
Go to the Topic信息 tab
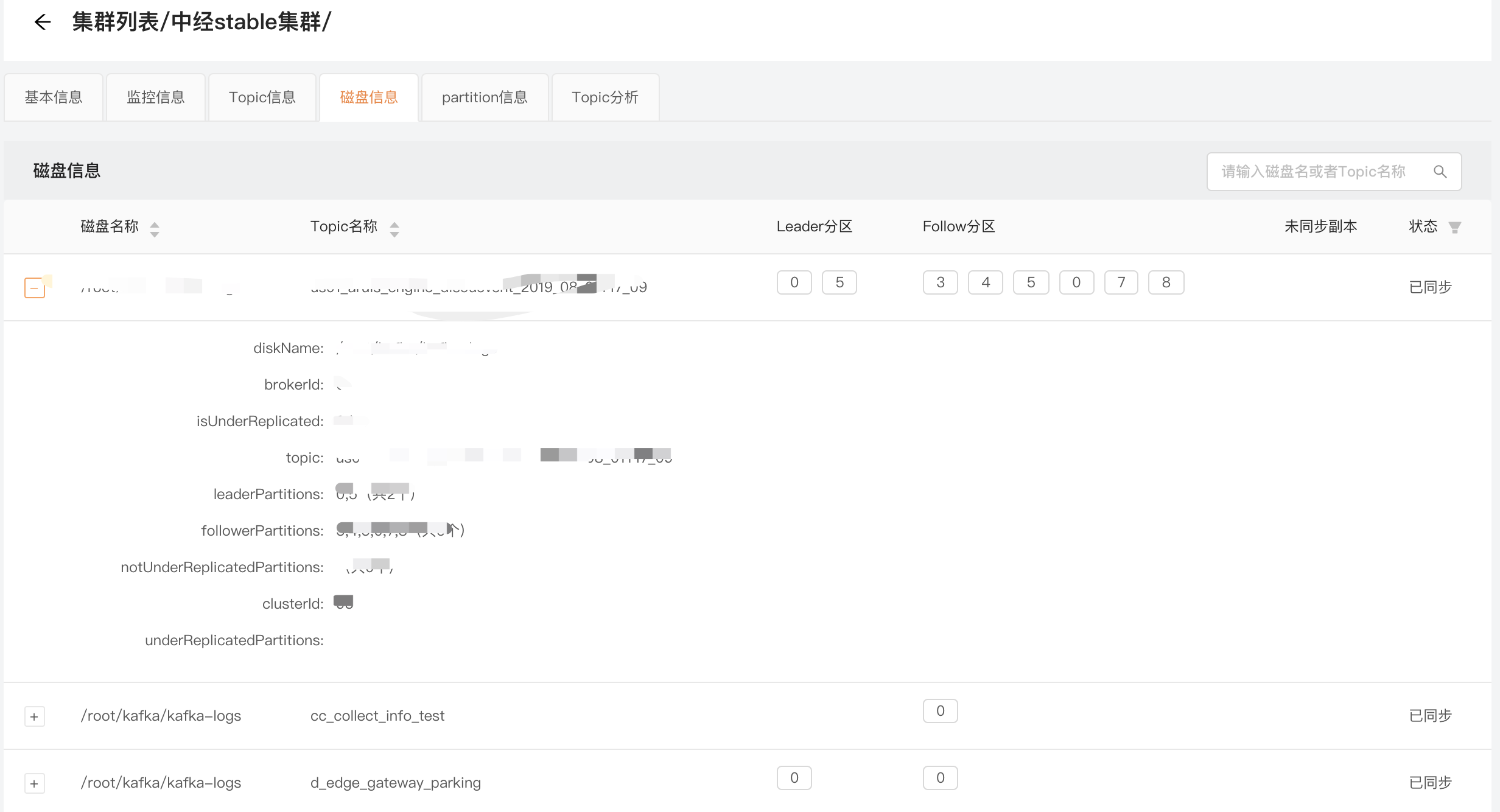[x=262, y=97]
